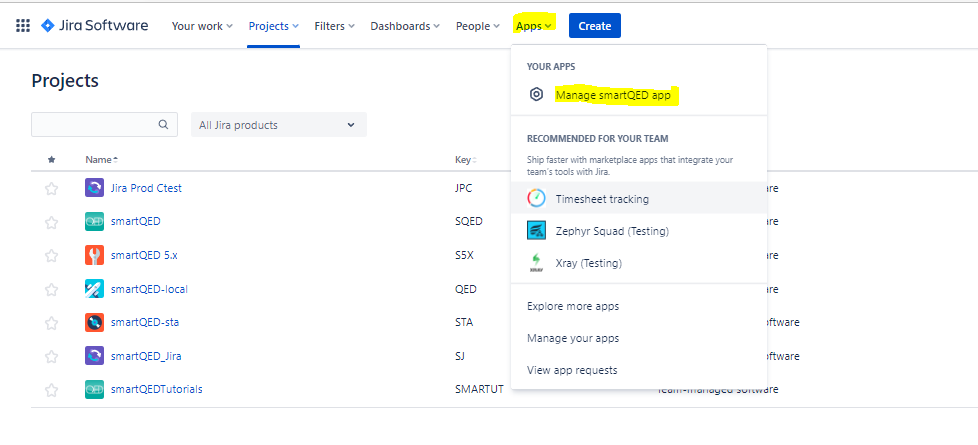The image size is (978, 445).
Task: Click the Jira Prod Ctest project avatar
Action: pos(94,188)
